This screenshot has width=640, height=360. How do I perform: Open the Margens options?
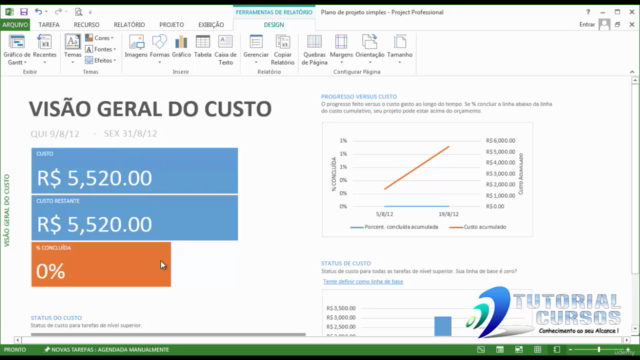click(x=341, y=50)
